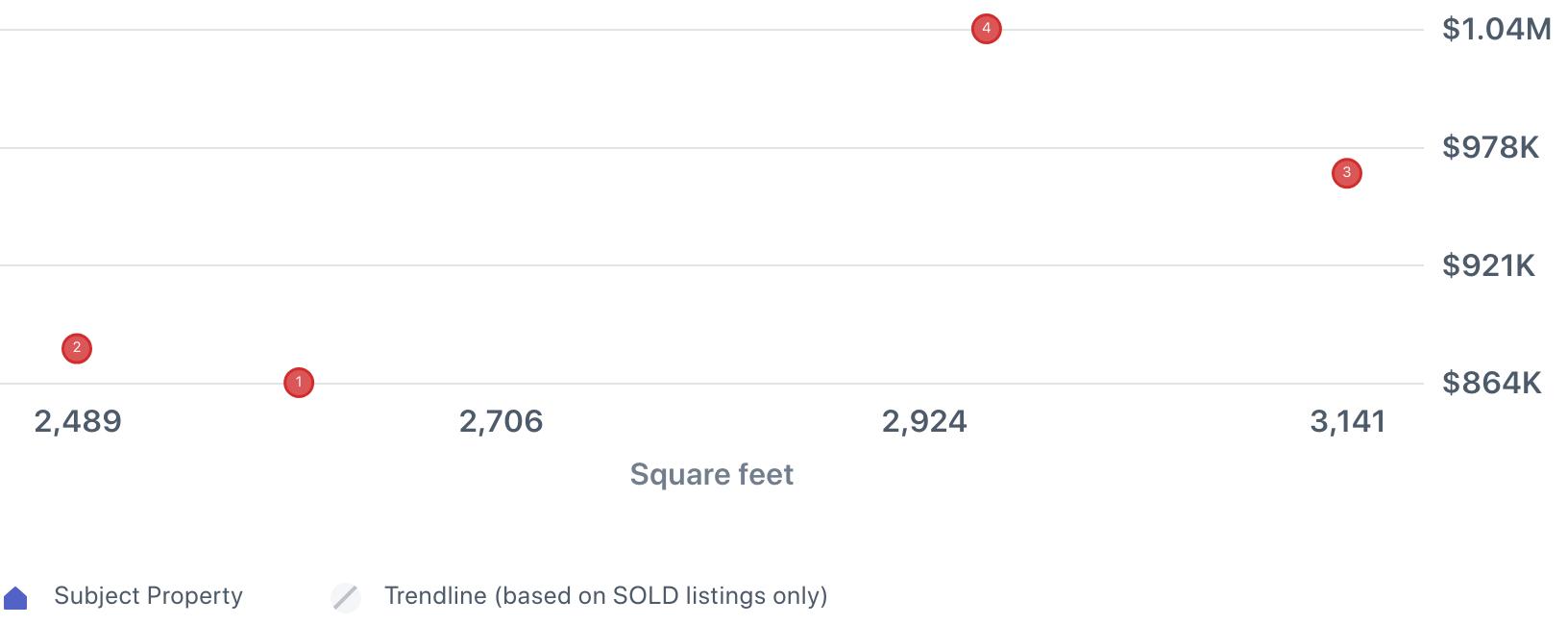This screenshot has width=1568, height=625.
Task: Select the $978K y-axis label
Action: pyautogui.click(x=1490, y=147)
